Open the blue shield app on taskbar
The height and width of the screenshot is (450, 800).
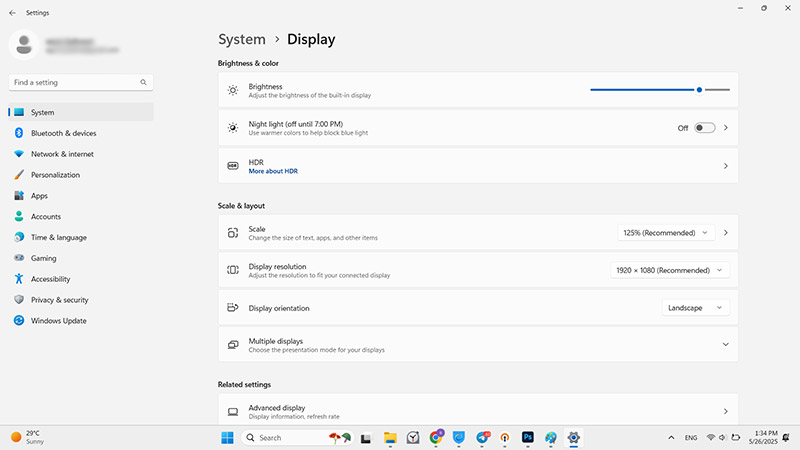coord(459,438)
